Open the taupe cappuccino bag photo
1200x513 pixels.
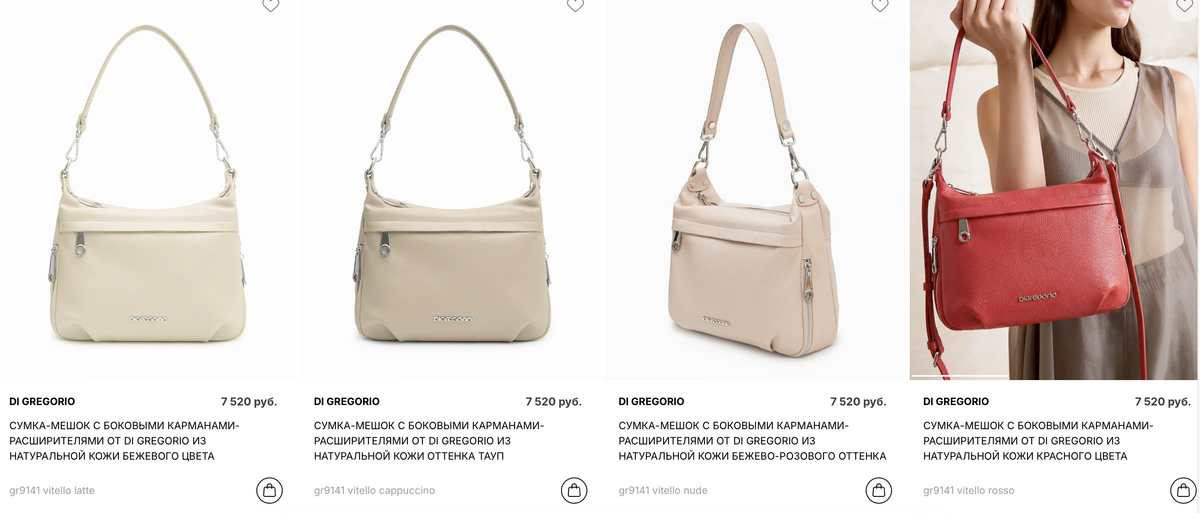coord(452,190)
